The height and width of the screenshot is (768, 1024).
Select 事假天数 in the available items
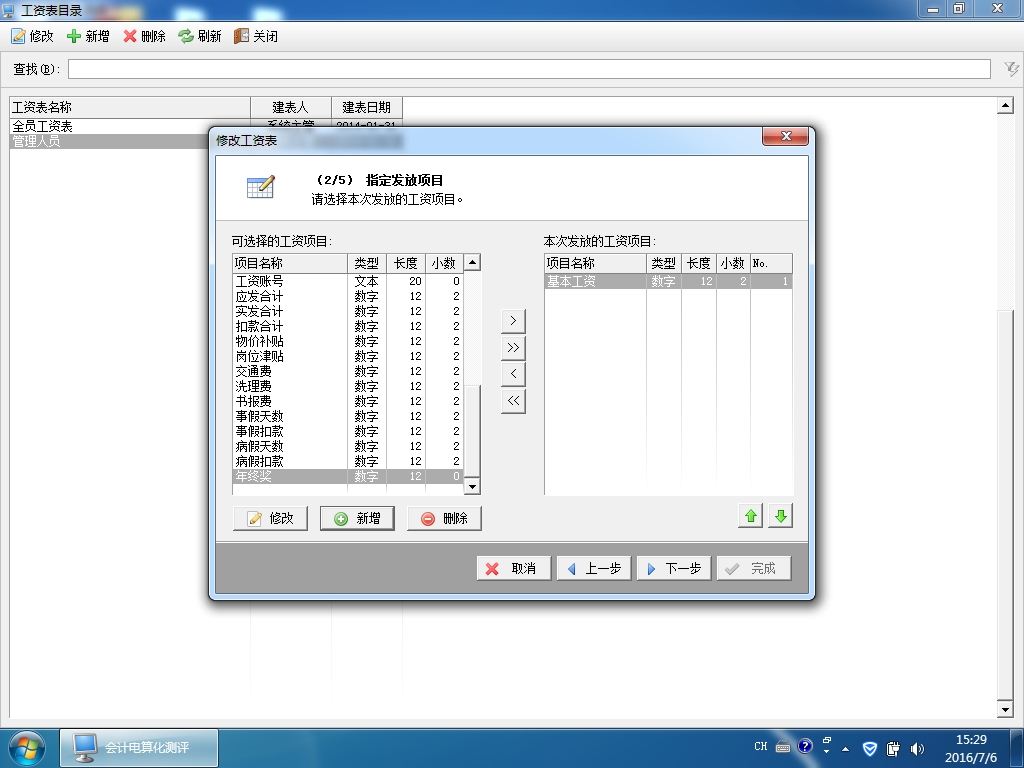[348, 417]
